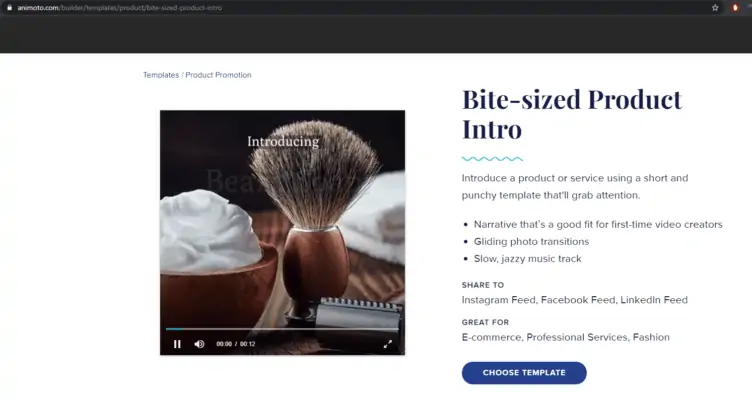Open the browser extension icon at top right
The width and height of the screenshot is (752, 400).
coord(736,7)
